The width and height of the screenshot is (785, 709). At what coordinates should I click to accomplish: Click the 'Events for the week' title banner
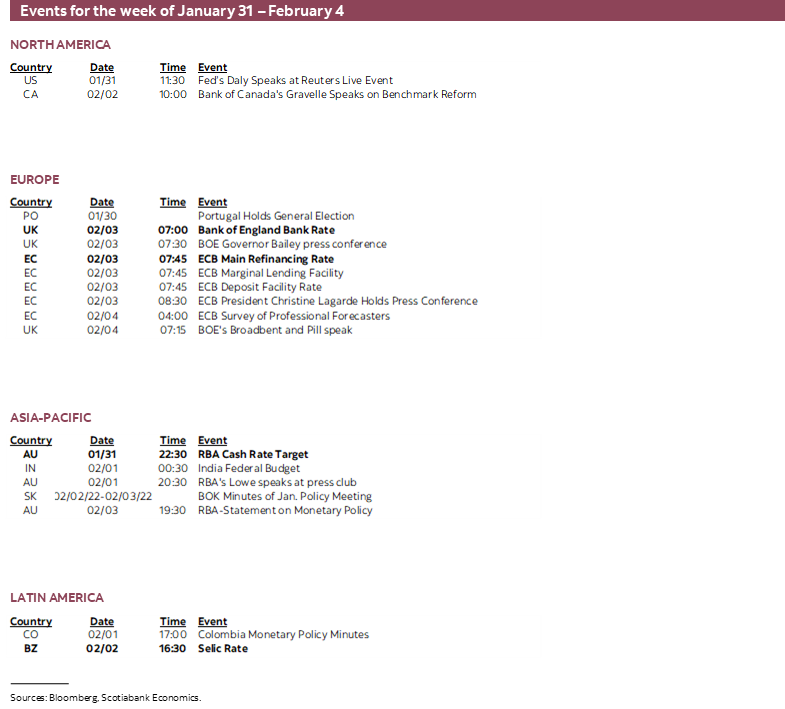tap(185, 11)
